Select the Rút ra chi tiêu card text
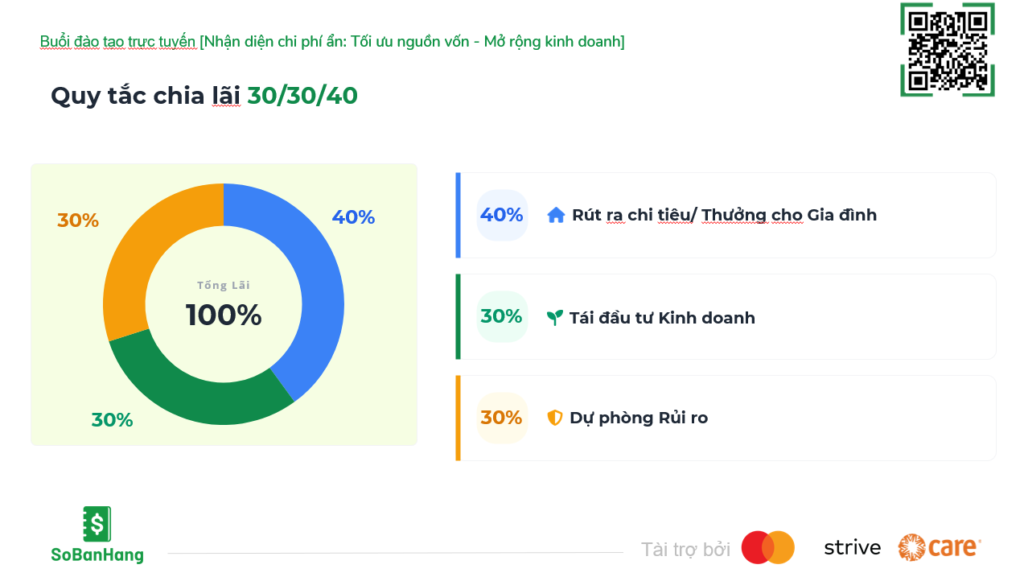1024x573 pixels. click(724, 215)
